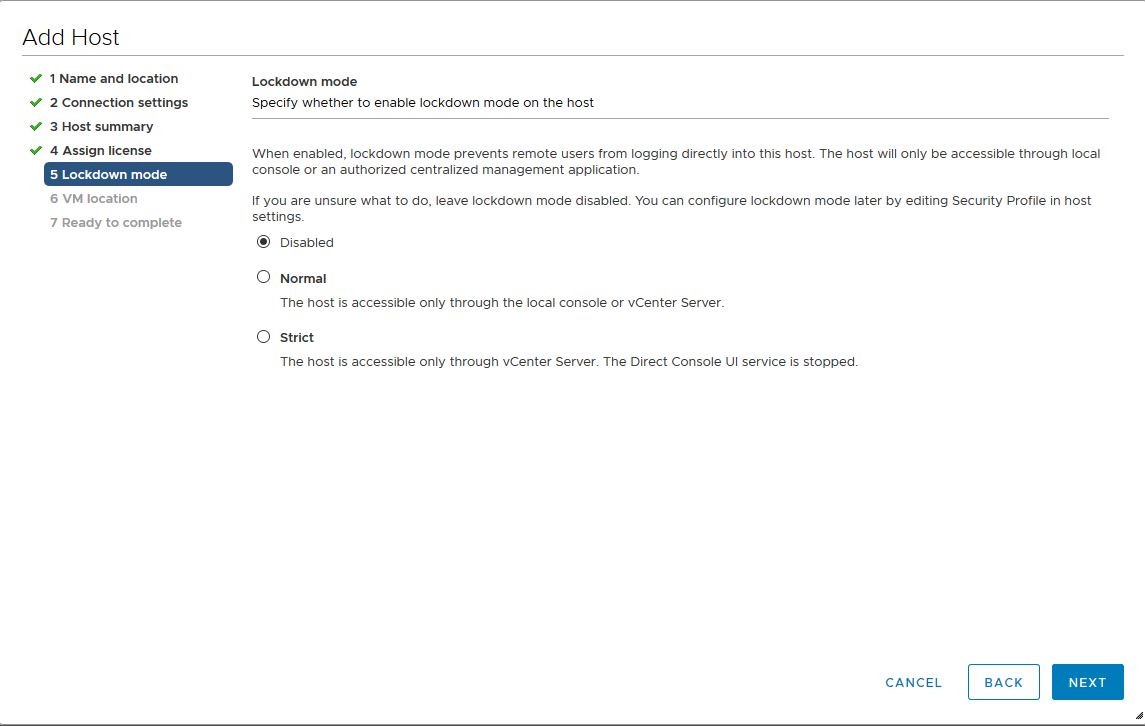
Task: Go to step 1 Name and location
Action: click(x=114, y=78)
